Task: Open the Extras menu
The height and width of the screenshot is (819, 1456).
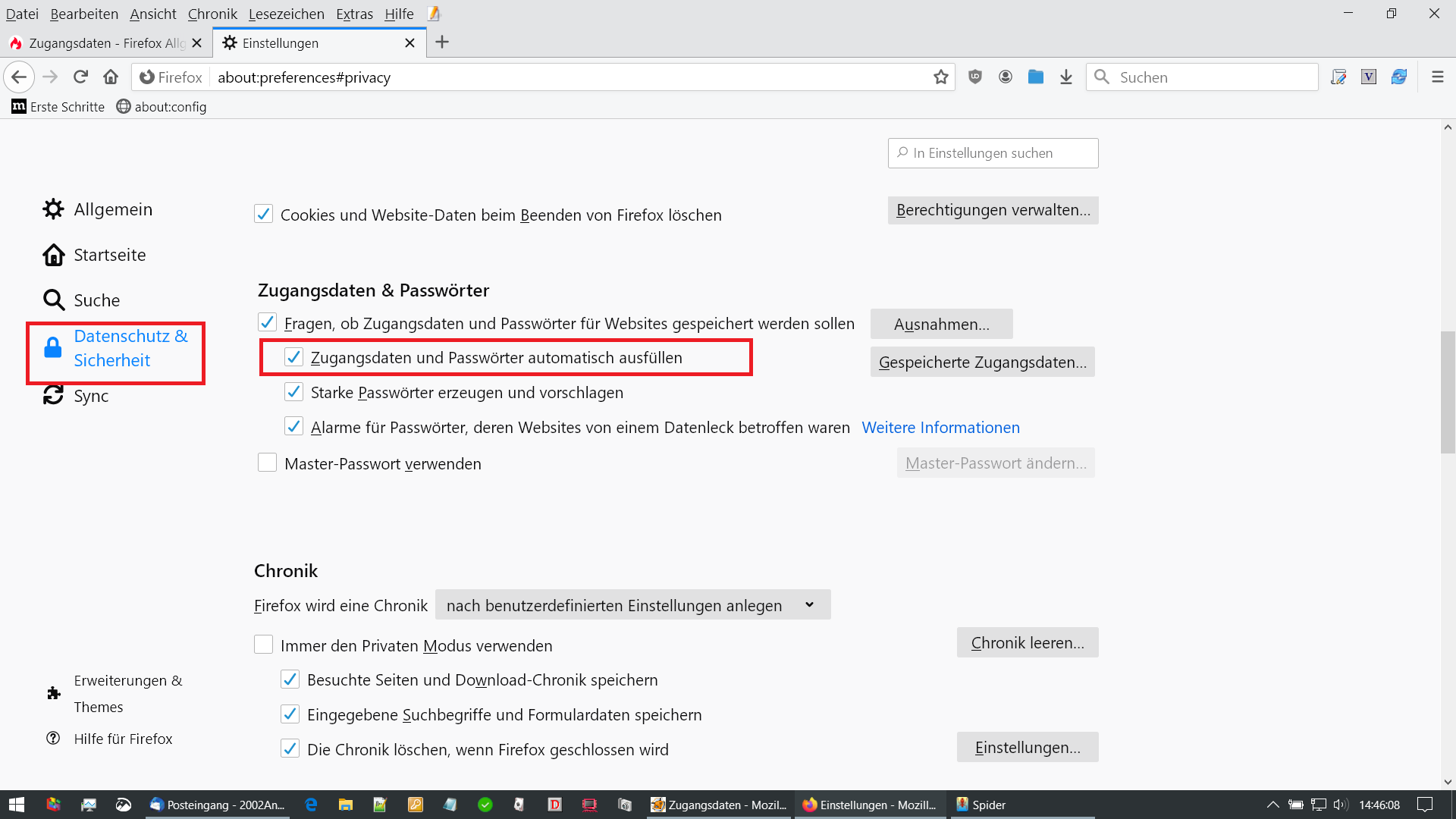Action: click(x=354, y=14)
